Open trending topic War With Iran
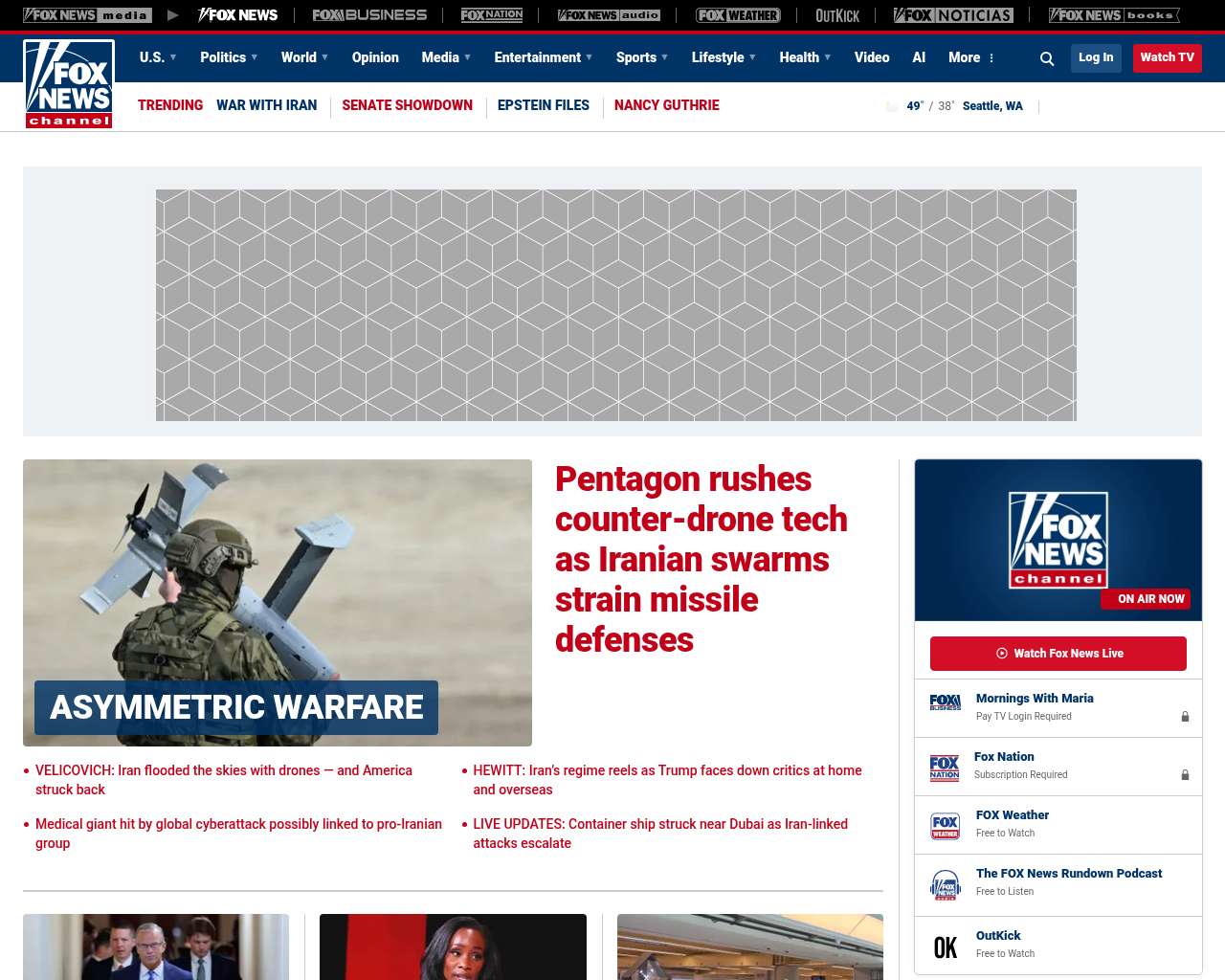The height and width of the screenshot is (980, 1225). pyautogui.click(x=266, y=105)
